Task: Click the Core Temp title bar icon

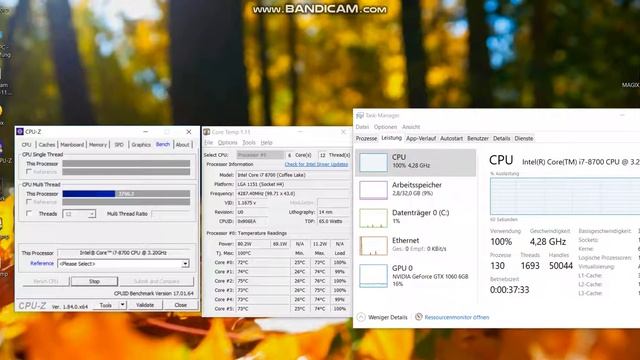Action: tap(207, 132)
